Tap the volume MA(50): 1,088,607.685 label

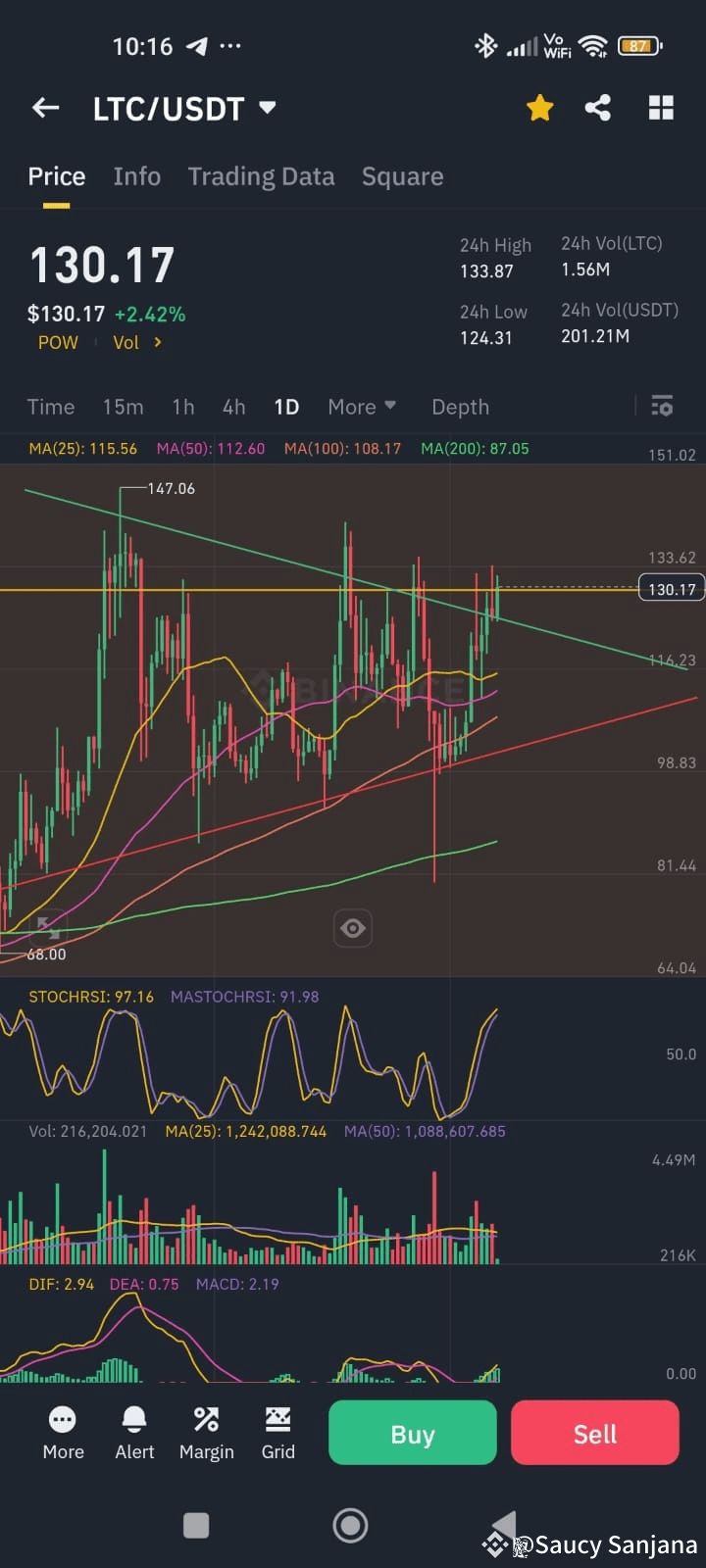click(x=425, y=1131)
